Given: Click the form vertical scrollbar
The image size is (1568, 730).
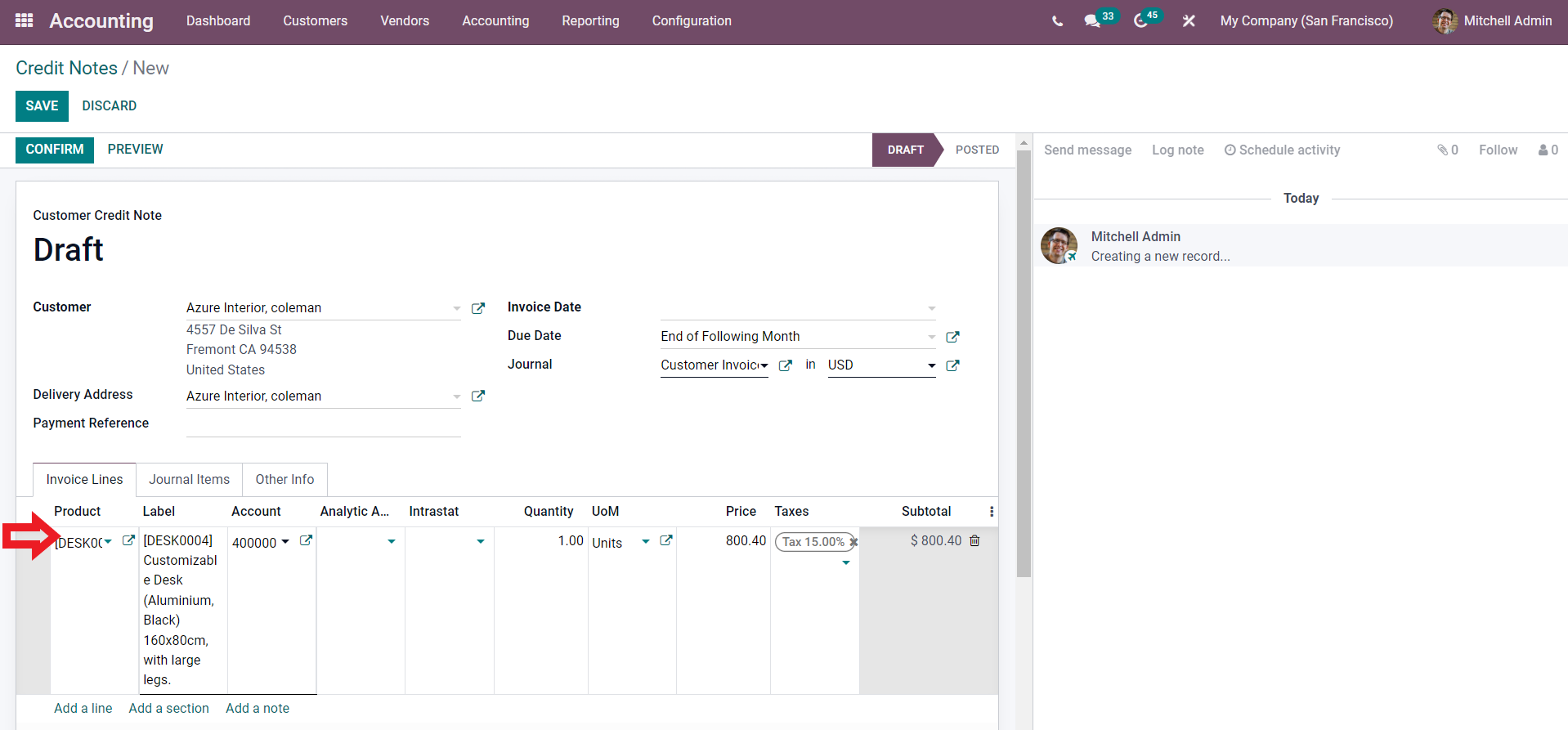Looking at the screenshot, I should pyautogui.click(x=1024, y=364).
